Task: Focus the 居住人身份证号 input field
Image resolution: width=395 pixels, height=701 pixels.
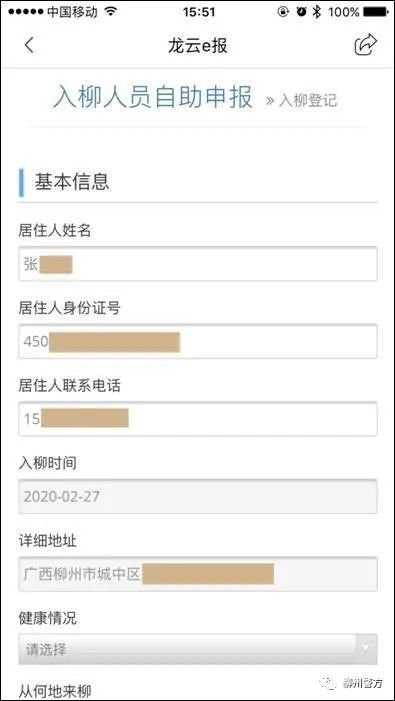Action: (198, 342)
